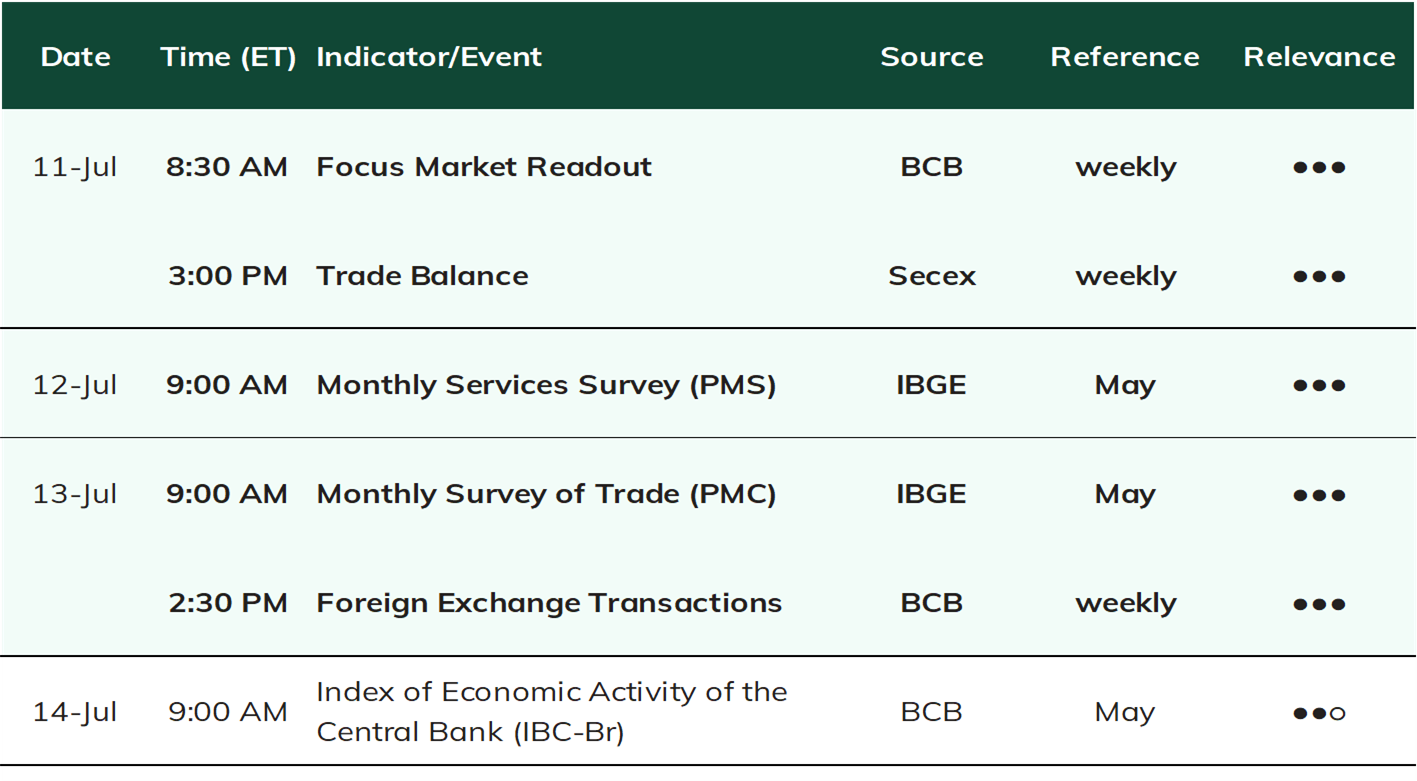1417x781 pixels.
Task: Click the Secex source cell
Action: (932, 276)
